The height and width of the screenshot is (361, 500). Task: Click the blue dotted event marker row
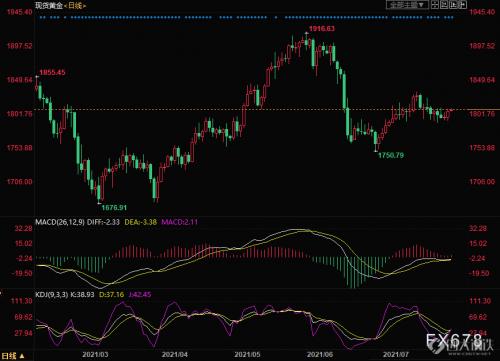[247, 17]
